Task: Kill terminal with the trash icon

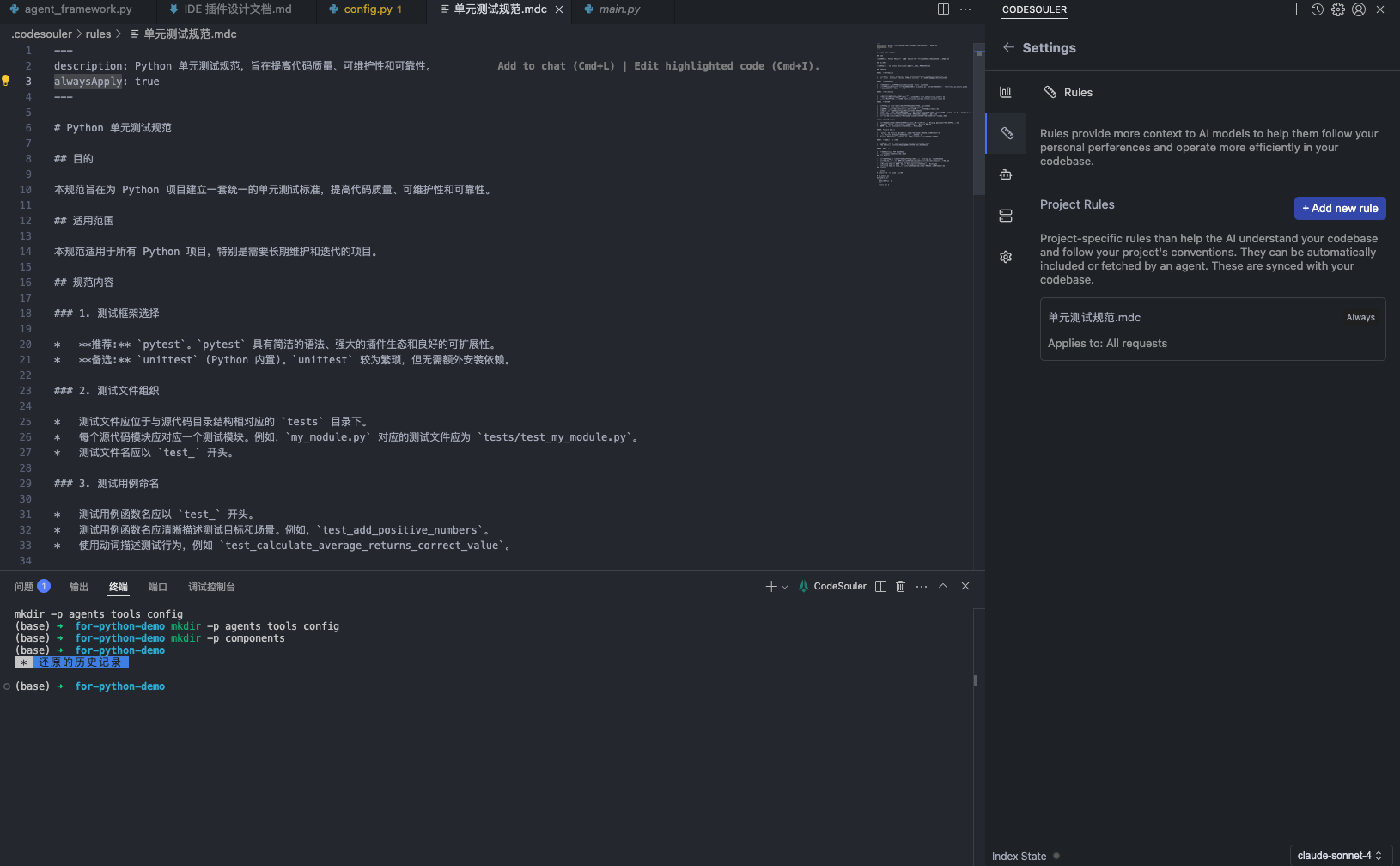Action: (x=900, y=586)
